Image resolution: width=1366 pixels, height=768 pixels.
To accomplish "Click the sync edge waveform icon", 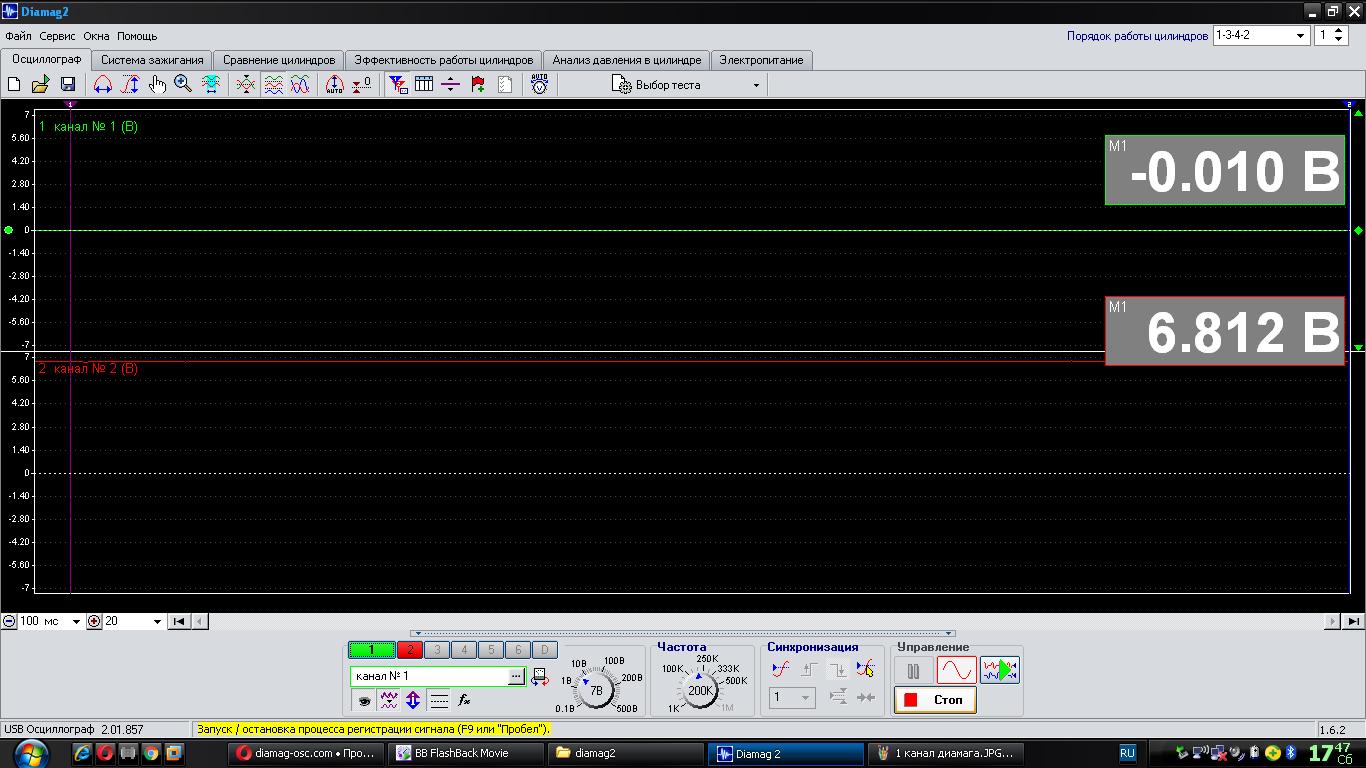I will click(781, 669).
